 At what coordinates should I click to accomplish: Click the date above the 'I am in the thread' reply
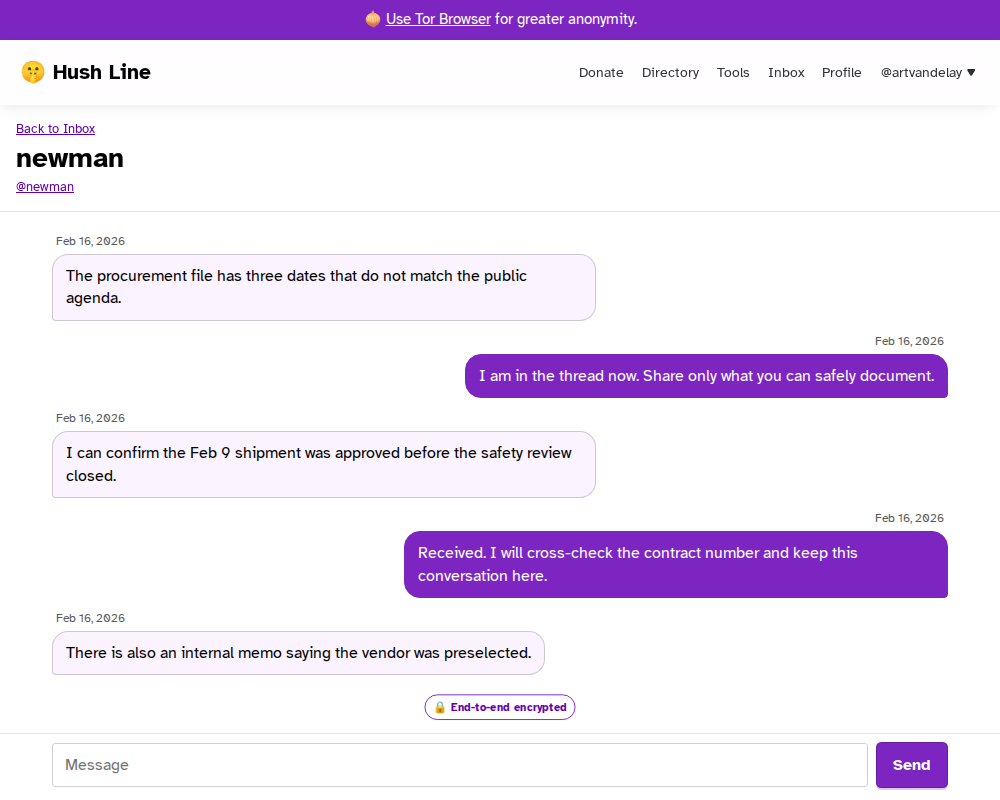click(x=909, y=341)
